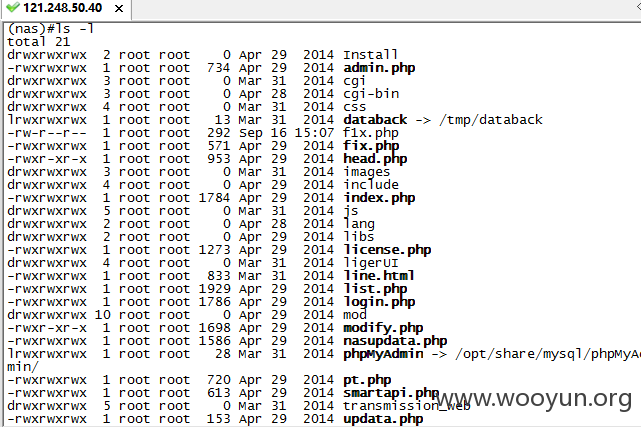Click the green connected checkmark icon
This screenshot has width=641, height=427.
click(x=13, y=7)
